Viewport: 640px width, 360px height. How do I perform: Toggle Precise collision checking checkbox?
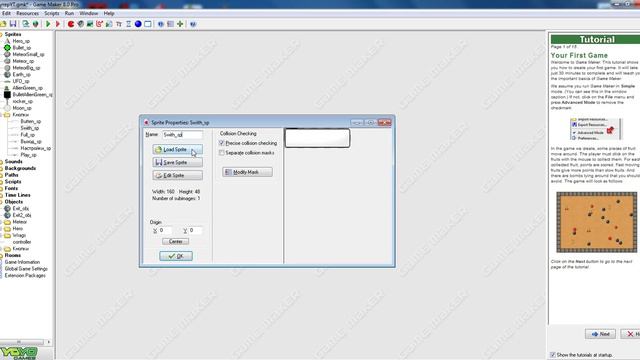pos(222,143)
